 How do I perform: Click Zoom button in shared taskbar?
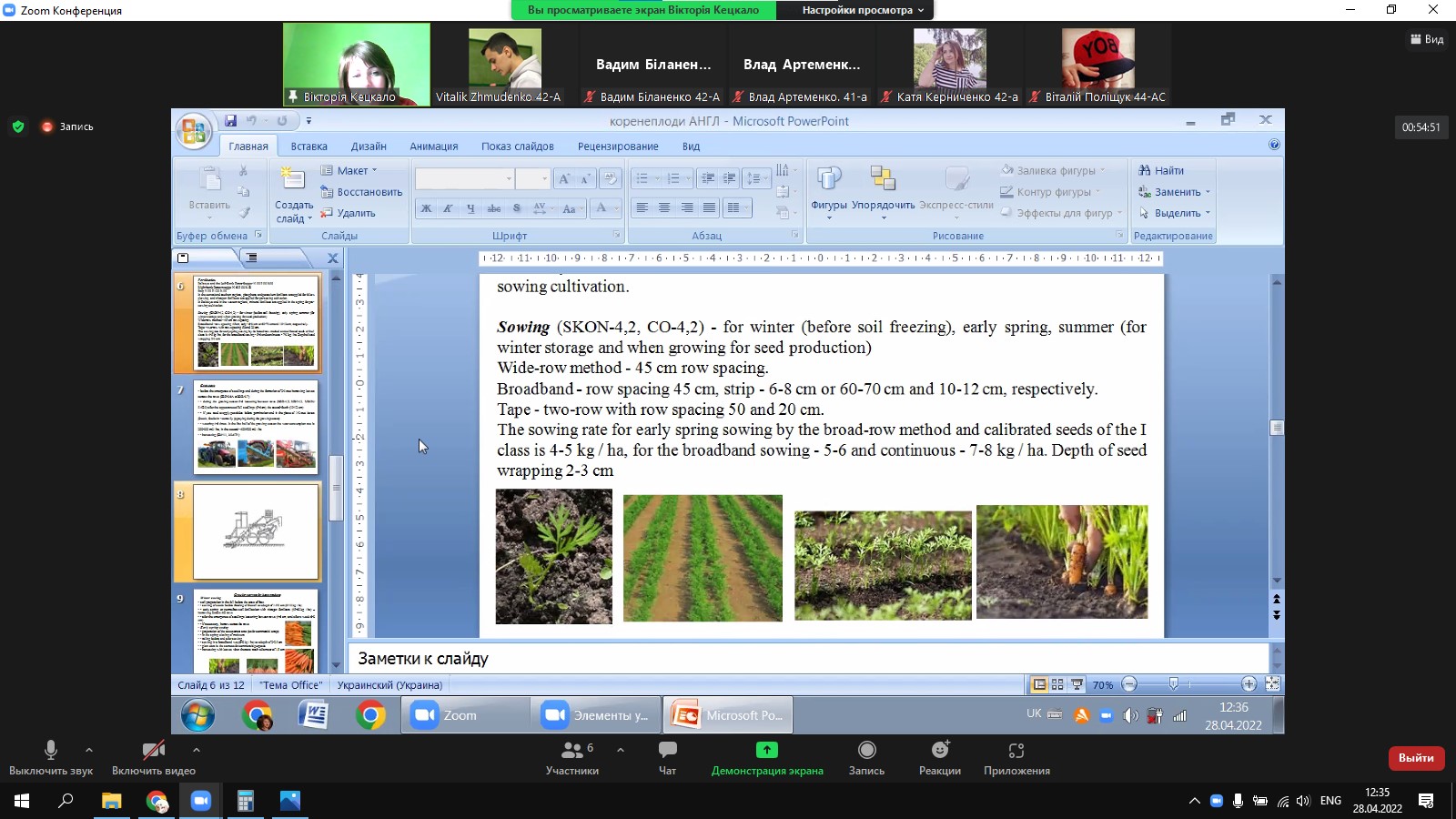coord(465,715)
